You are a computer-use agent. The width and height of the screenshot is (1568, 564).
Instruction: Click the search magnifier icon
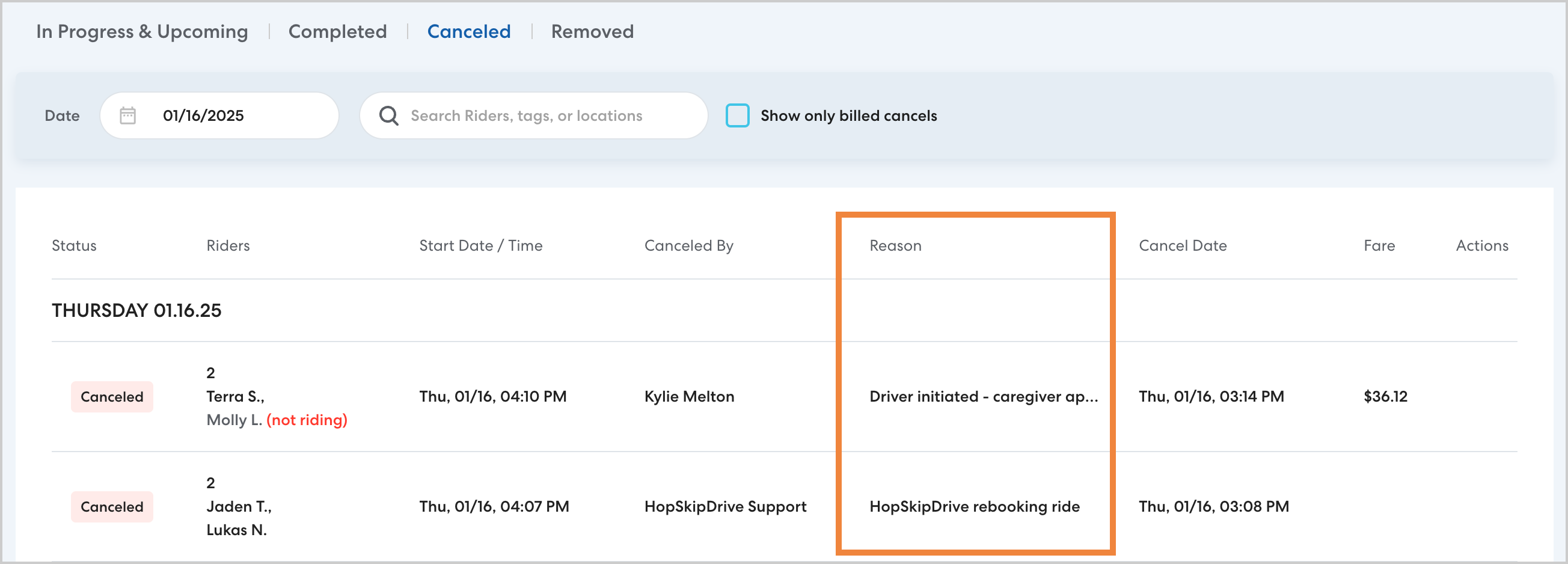click(388, 115)
